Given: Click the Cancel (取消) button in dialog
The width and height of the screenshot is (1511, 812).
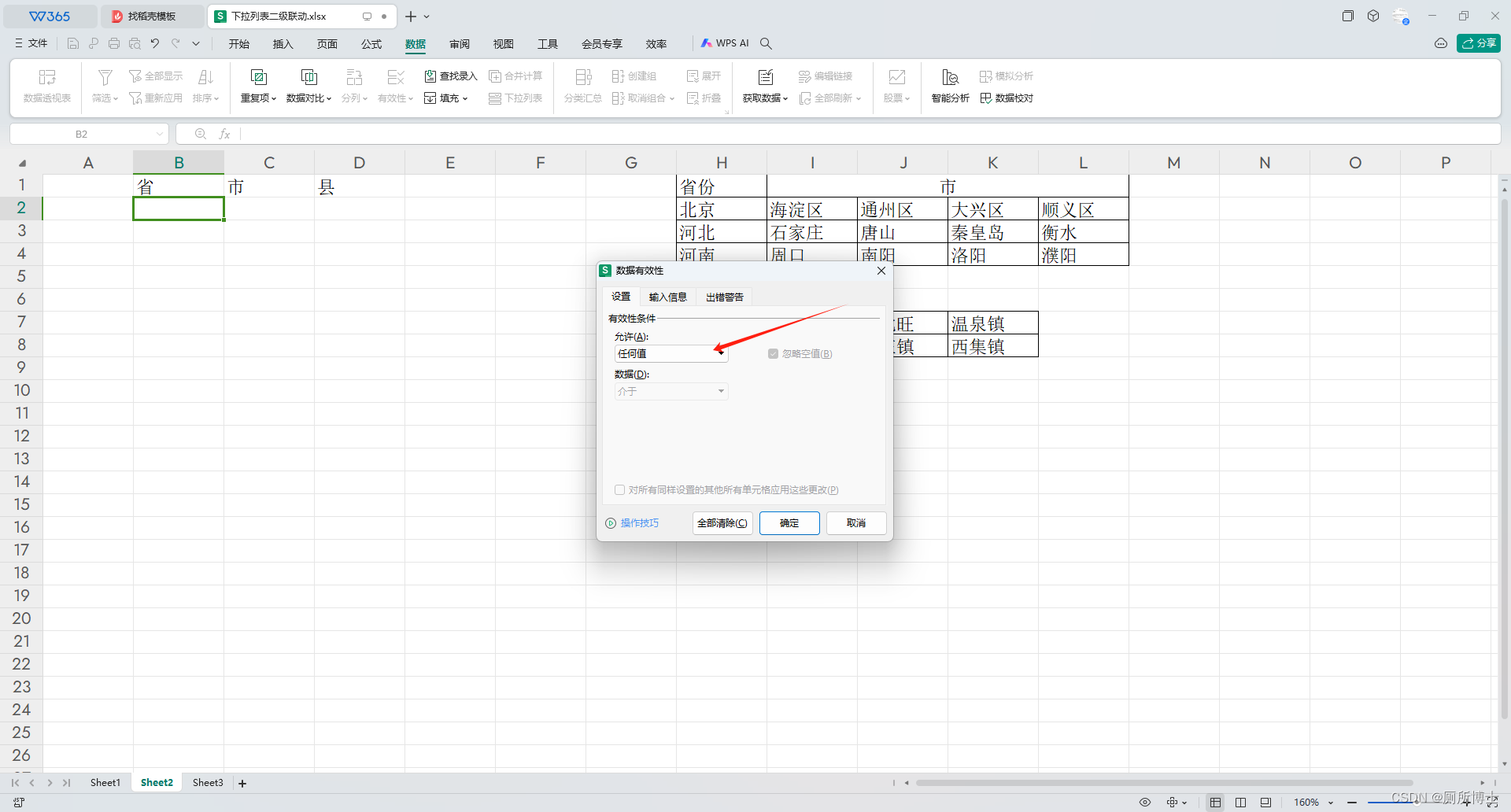Looking at the screenshot, I should tap(856, 523).
